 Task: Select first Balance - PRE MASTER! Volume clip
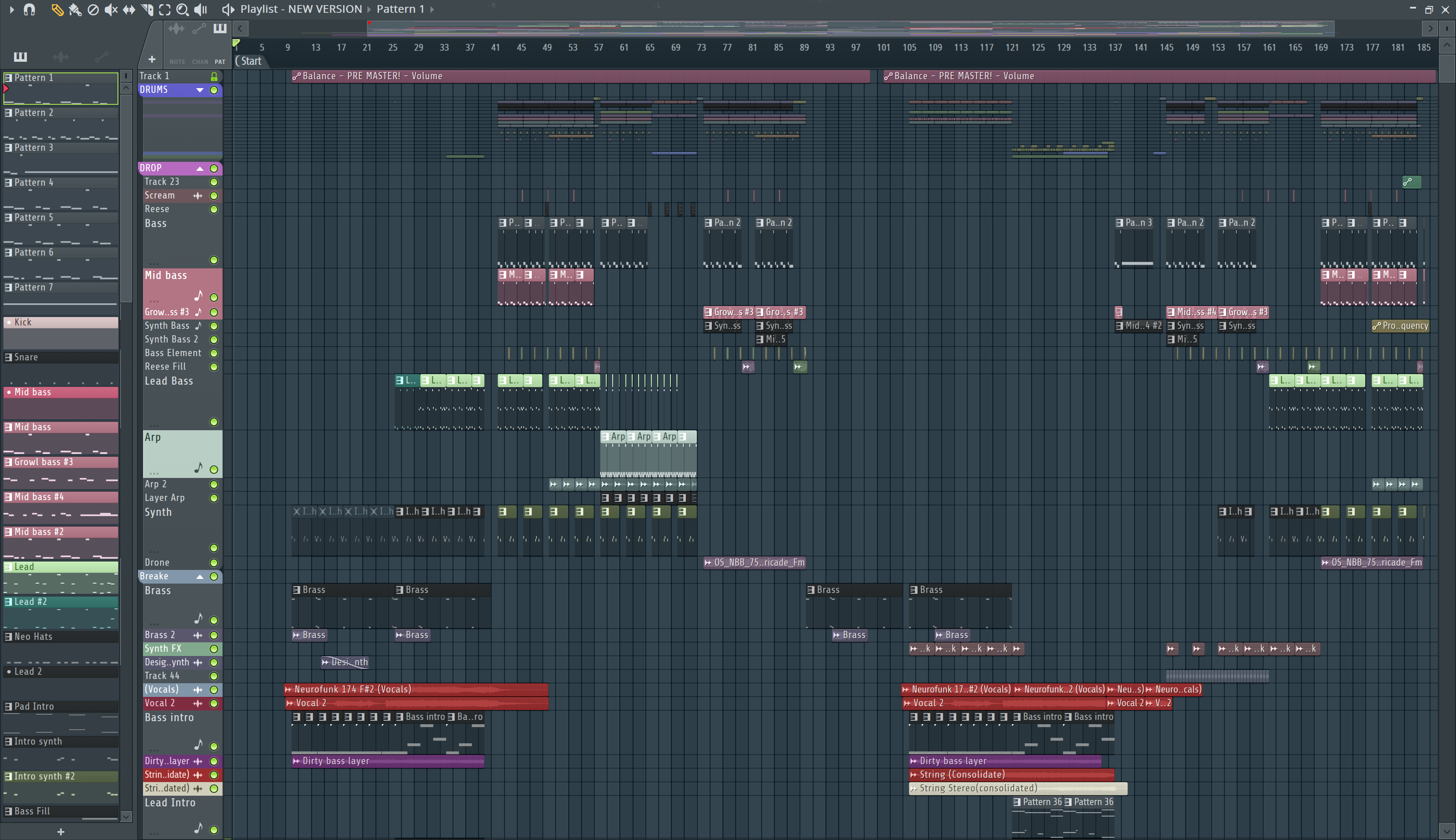(x=581, y=76)
